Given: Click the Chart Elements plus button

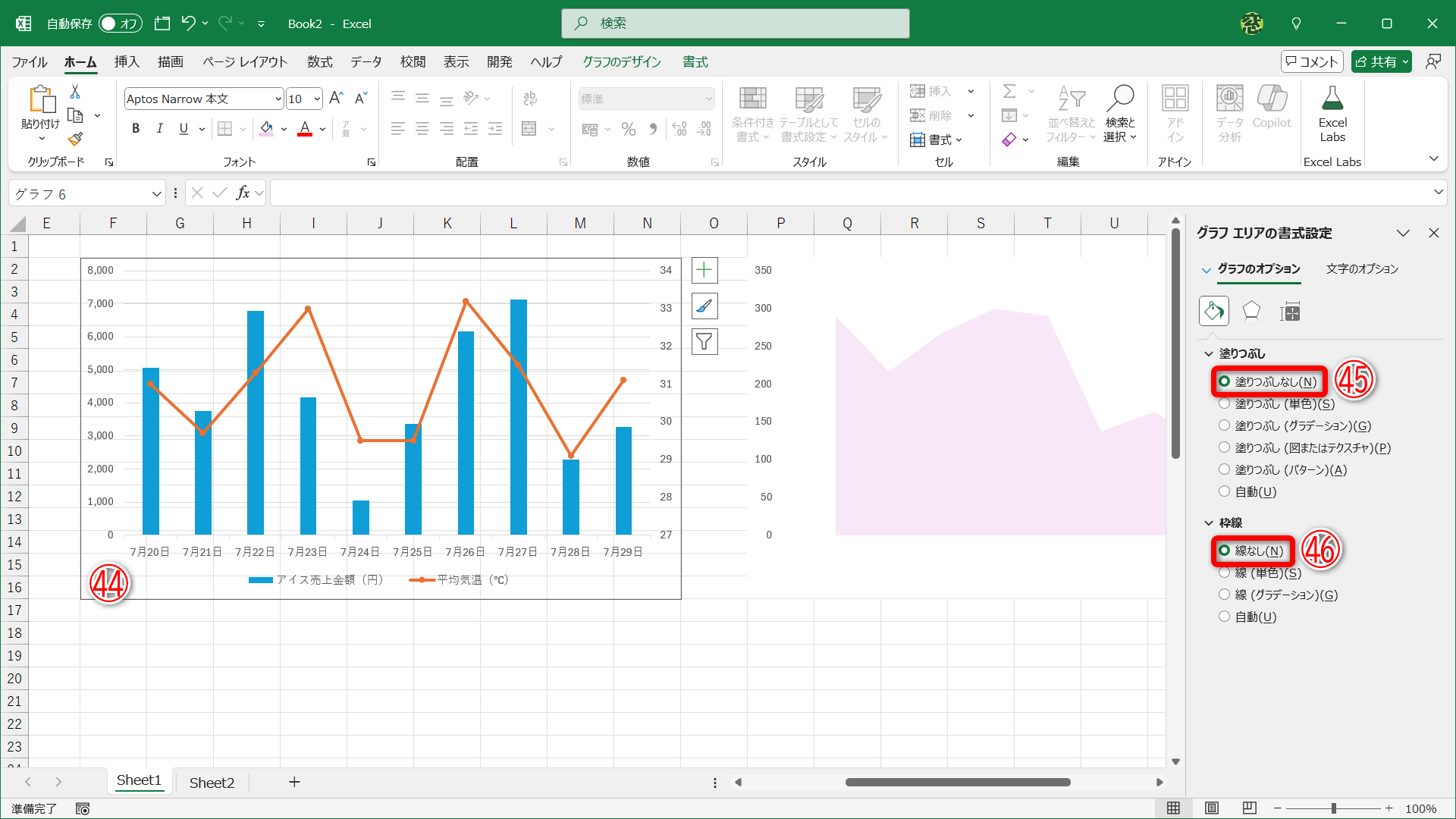Looking at the screenshot, I should point(704,270).
